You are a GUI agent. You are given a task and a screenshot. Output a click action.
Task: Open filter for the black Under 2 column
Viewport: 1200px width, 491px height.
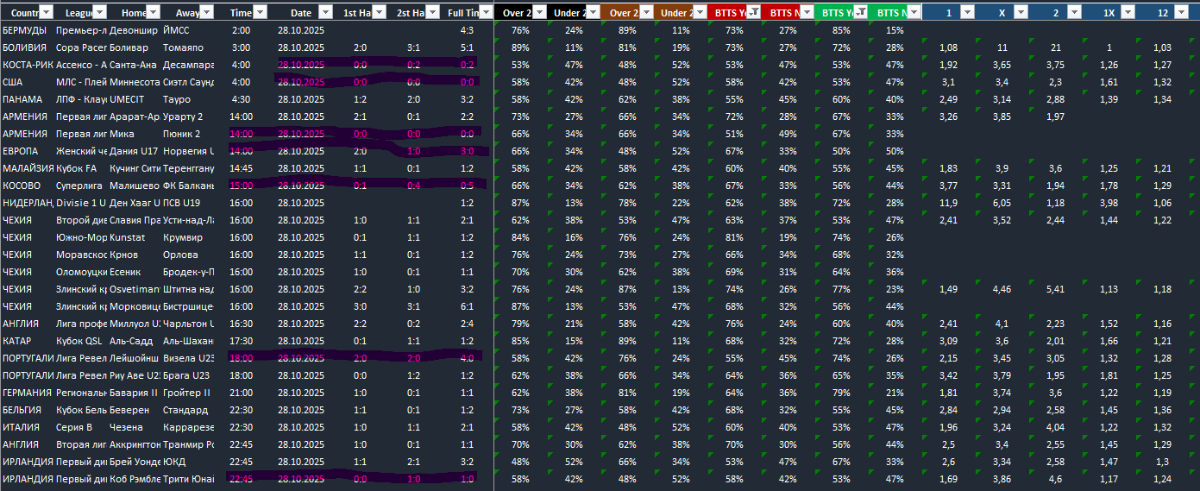pyautogui.click(x=590, y=12)
